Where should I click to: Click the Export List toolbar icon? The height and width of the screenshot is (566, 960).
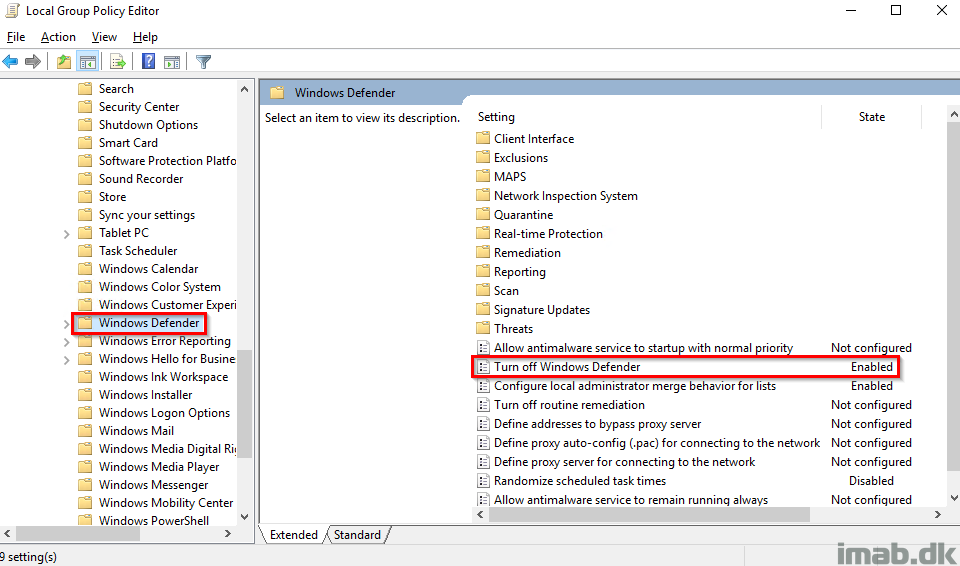tap(118, 61)
